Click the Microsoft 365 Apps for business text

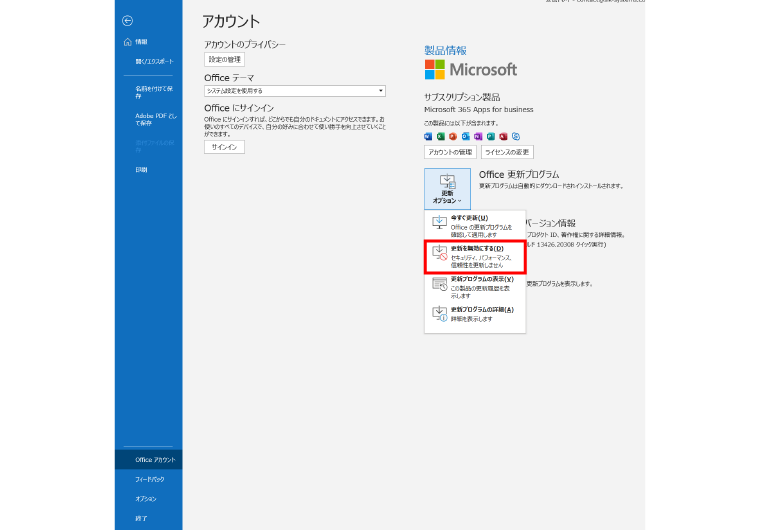(479, 110)
